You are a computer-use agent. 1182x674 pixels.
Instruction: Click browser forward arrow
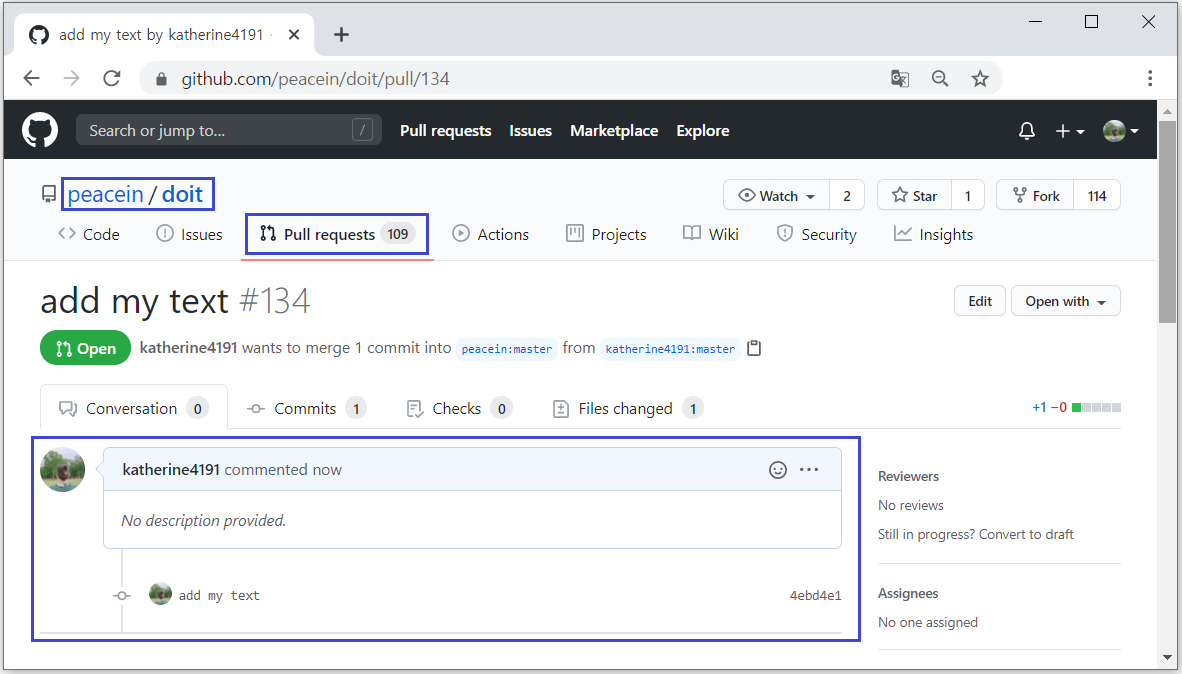(72, 78)
